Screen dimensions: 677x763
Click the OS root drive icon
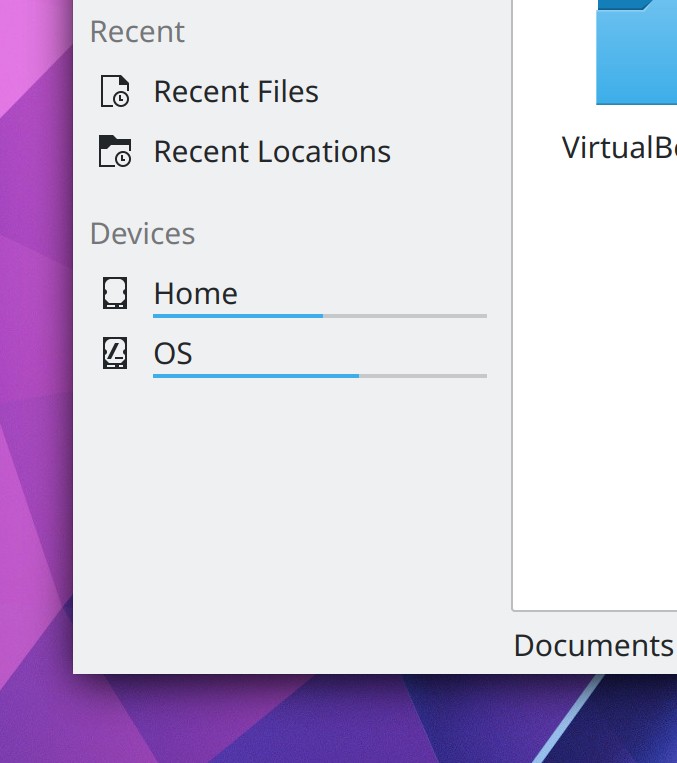coord(116,353)
